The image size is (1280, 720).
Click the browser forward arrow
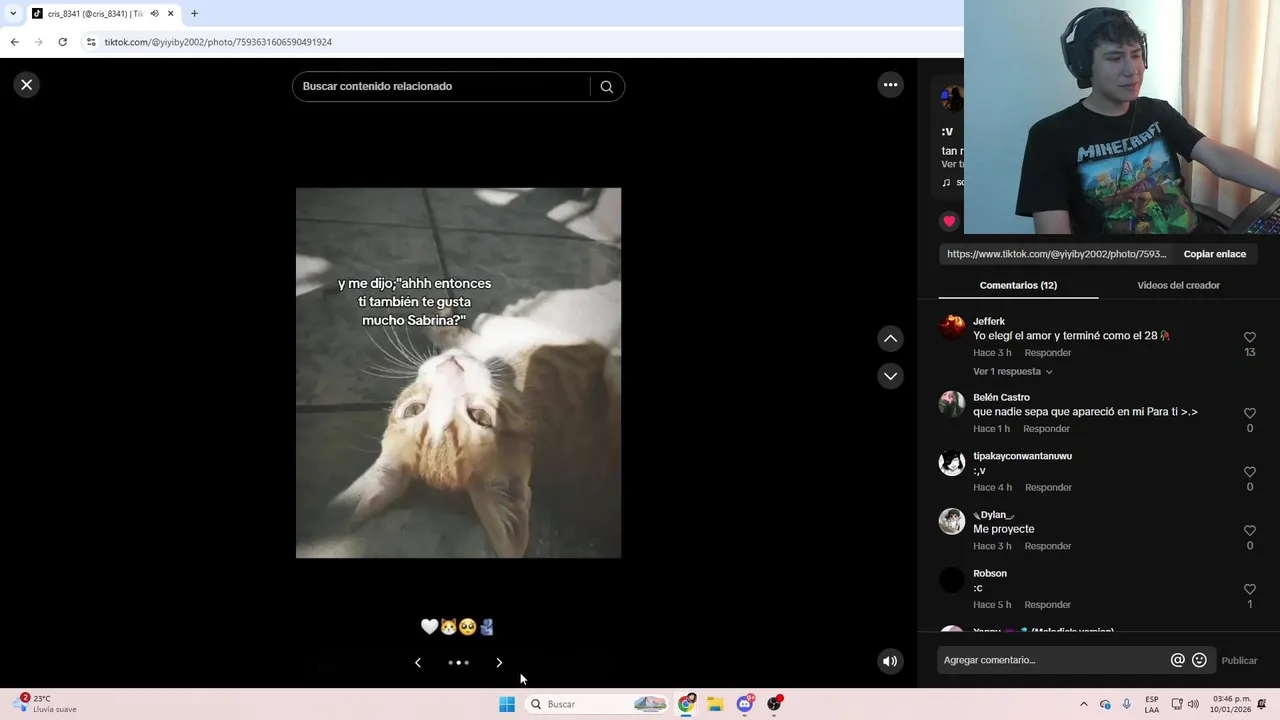[x=38, y=42]
